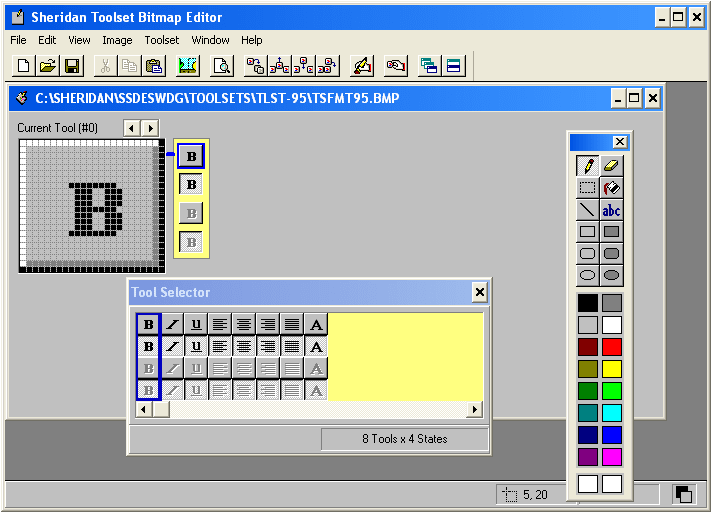
Task: Click the stamp edit toolbar icon
Action: [362, 66]
